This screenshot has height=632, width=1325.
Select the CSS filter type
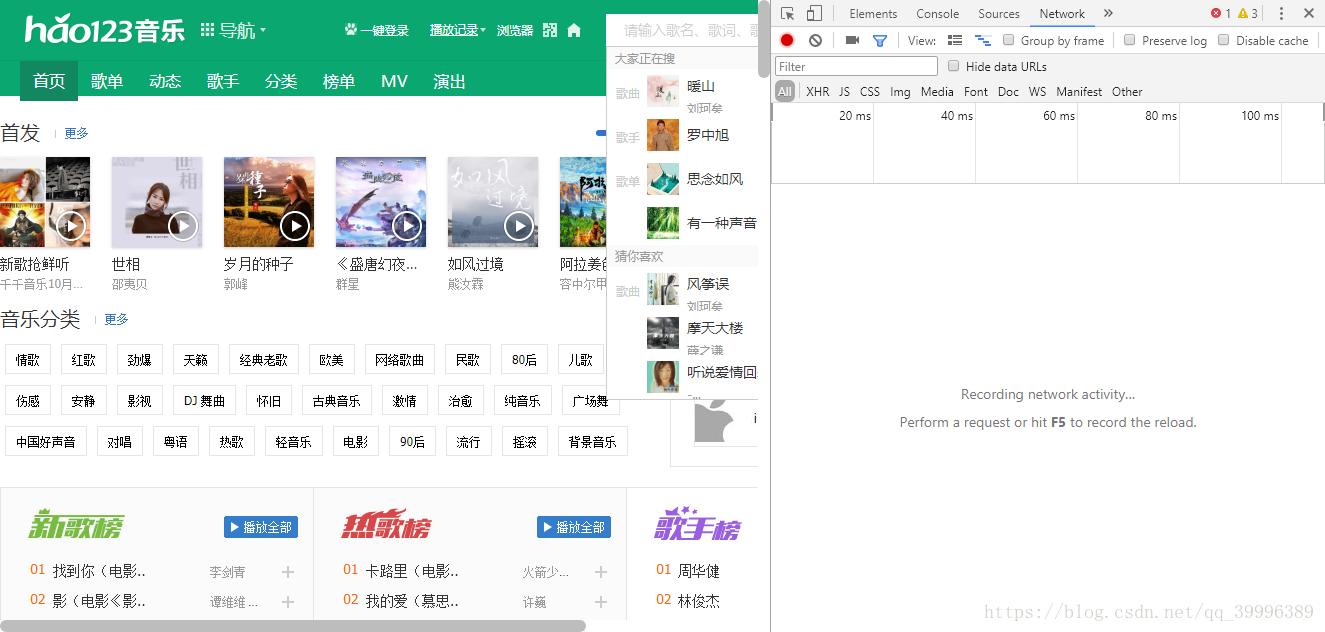[870, 91]
